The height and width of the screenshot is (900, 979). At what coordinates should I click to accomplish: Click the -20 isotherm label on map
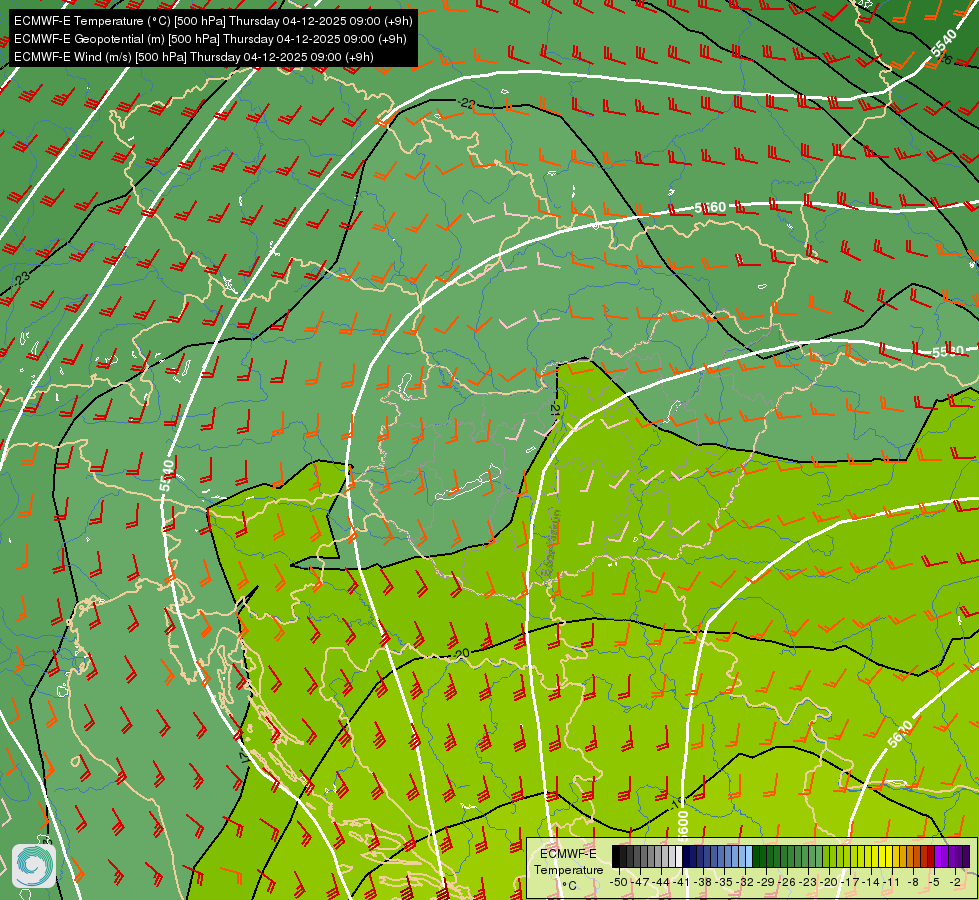pos(460,654)
